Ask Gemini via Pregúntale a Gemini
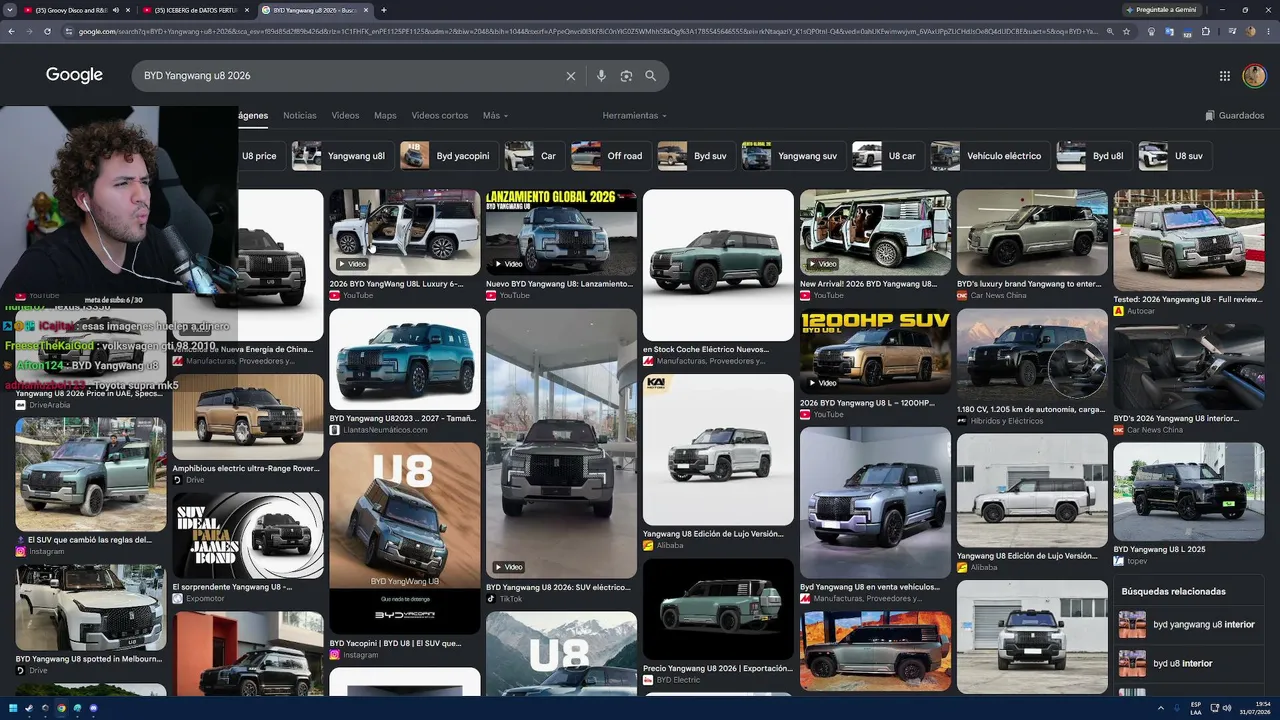The height and width of the screenshot is (720, 1280). coord(1160,10)
